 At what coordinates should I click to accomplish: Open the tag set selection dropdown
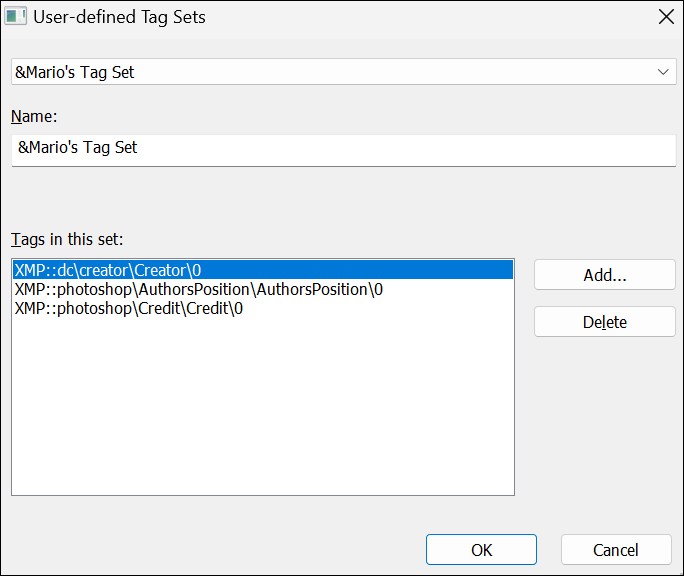pos(344,72)
